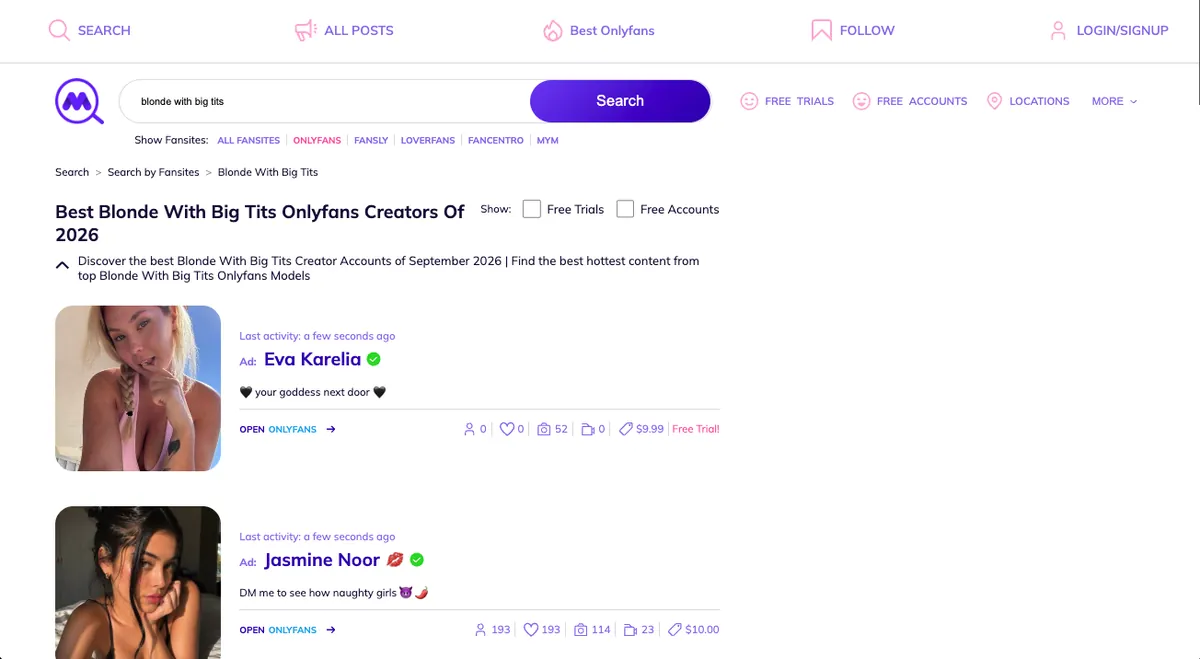
Task: Open the FREE ACCOUNTS nav link
Action: click(x=922, y=101)
